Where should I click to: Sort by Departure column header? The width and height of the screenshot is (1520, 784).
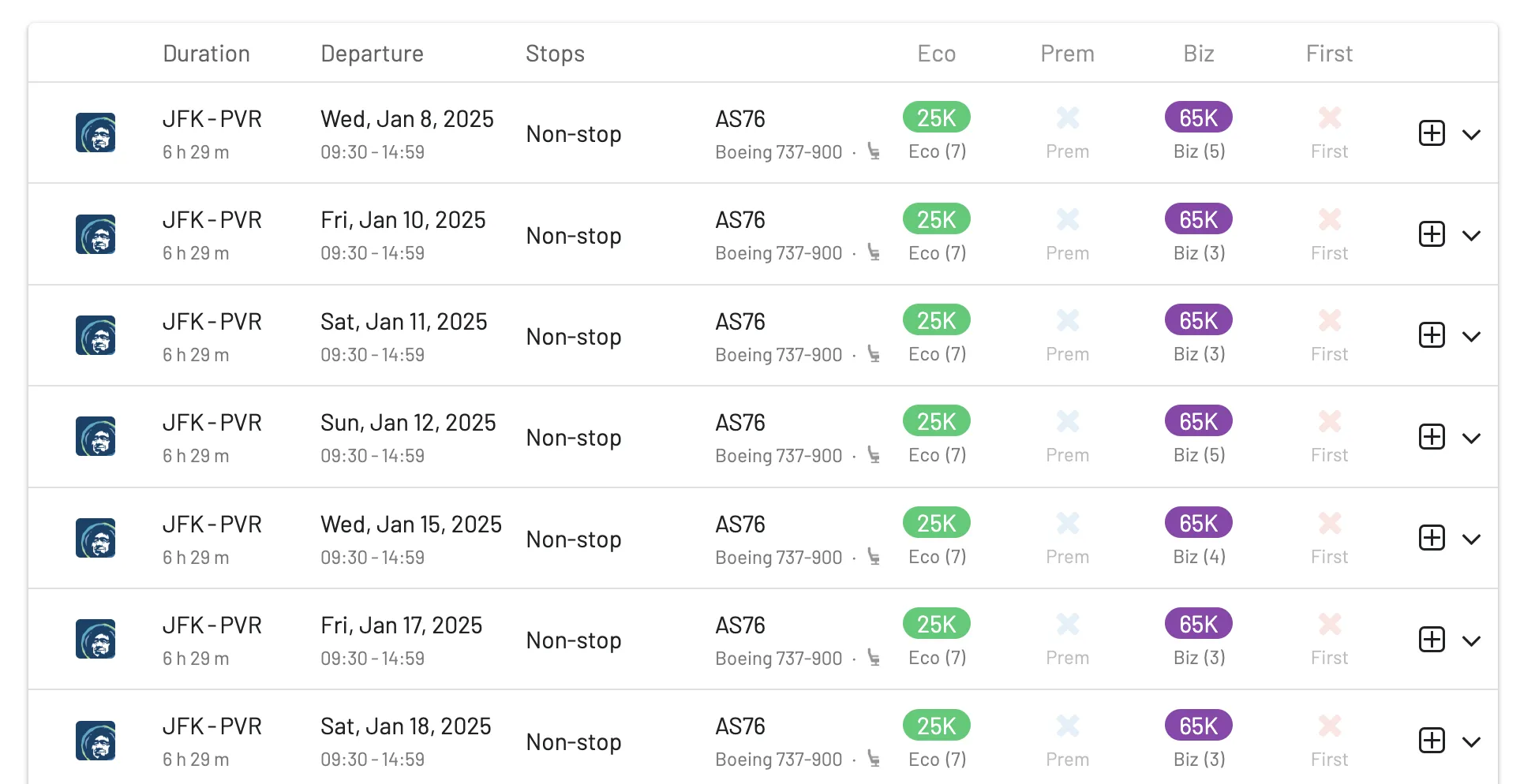[x=372, y=54]
